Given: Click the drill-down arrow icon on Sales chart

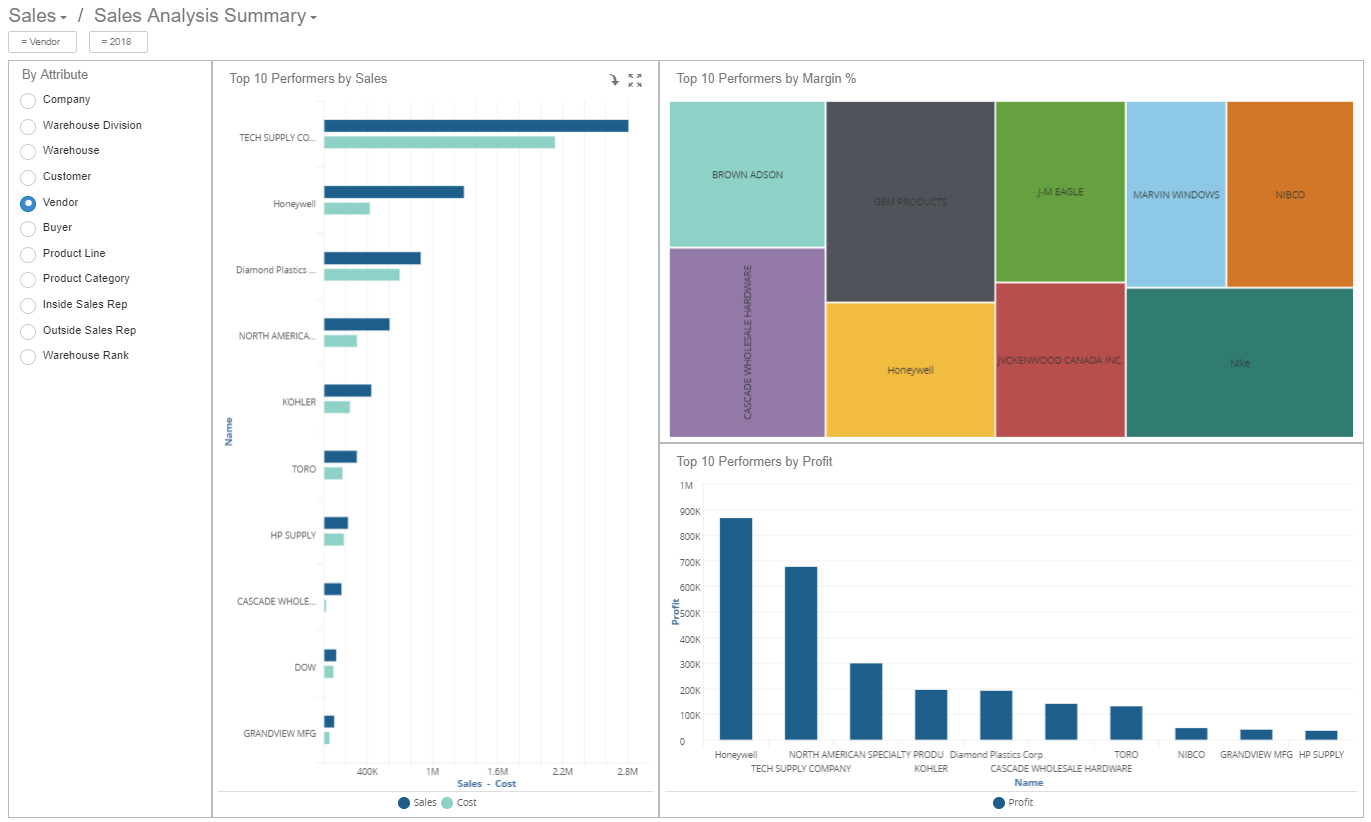Looking at the screenshot, I should (615, 80).
